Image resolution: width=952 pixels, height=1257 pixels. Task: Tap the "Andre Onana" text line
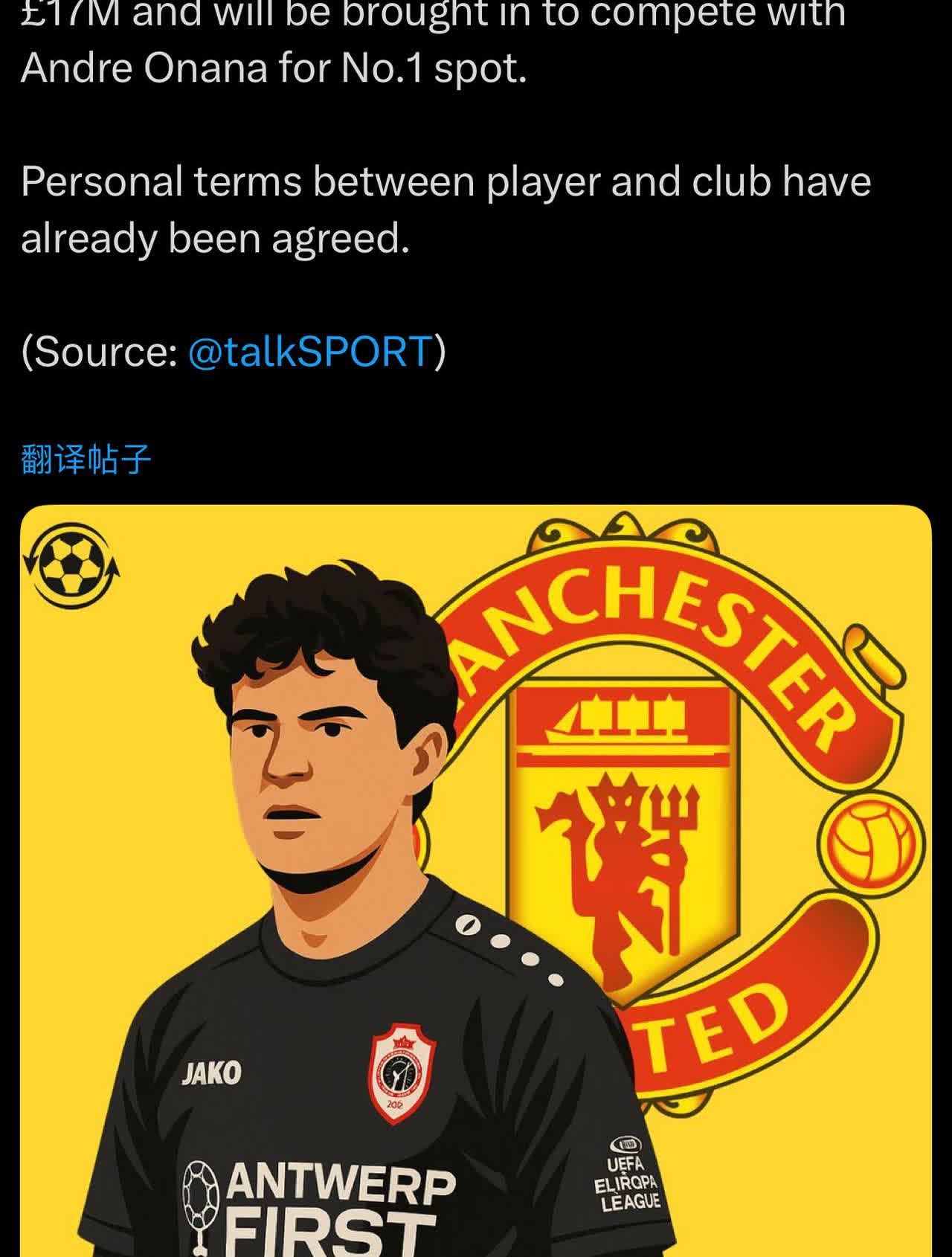[144, 69]
